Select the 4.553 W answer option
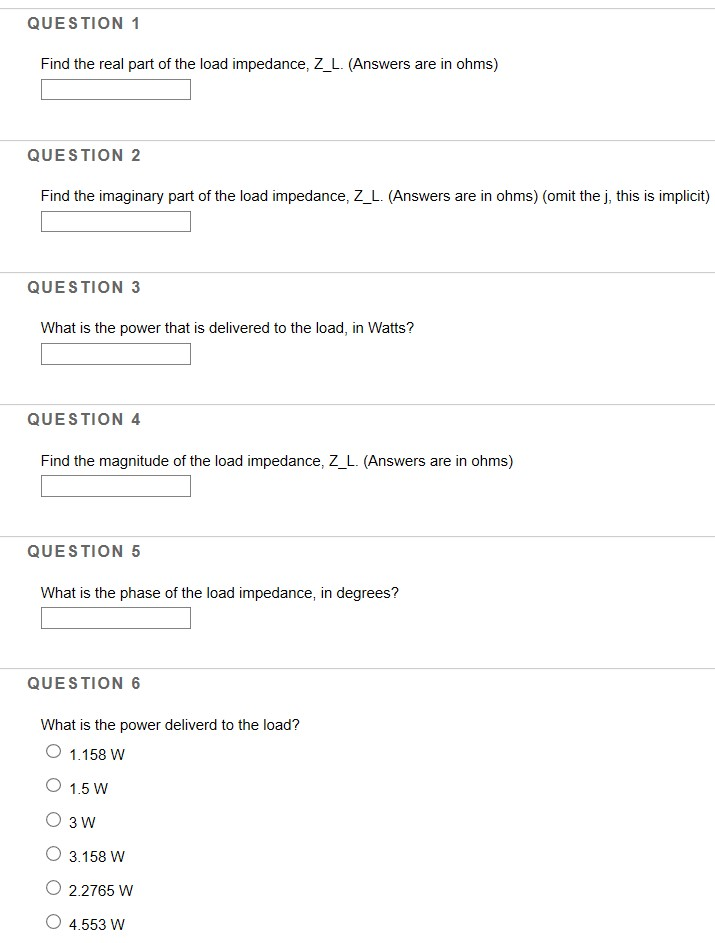The height and width of the screenshot is (943, 715). (54, 920)
